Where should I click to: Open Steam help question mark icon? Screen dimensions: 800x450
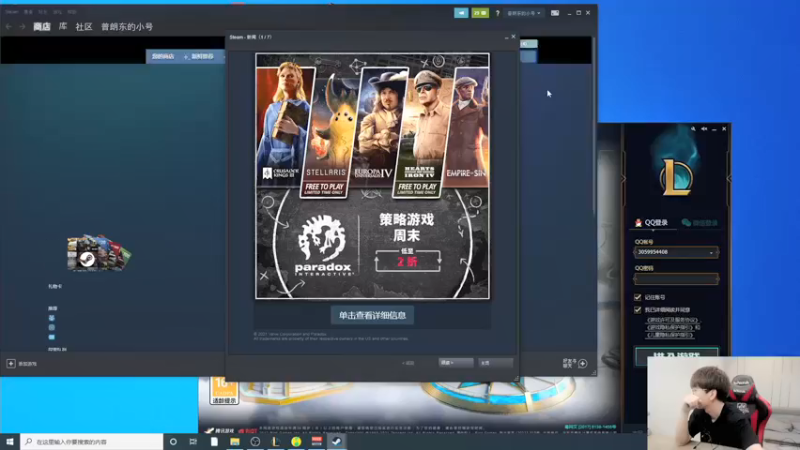point(497,13)
